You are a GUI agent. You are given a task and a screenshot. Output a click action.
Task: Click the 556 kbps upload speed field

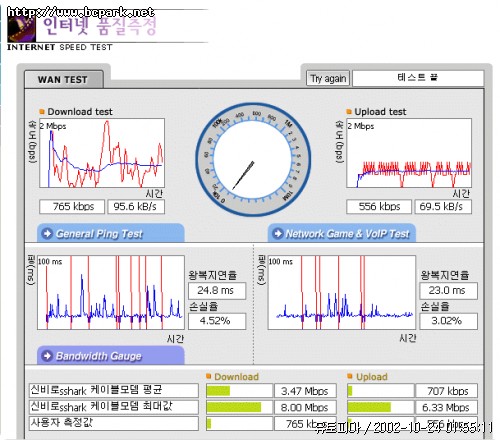click(379, 207)
